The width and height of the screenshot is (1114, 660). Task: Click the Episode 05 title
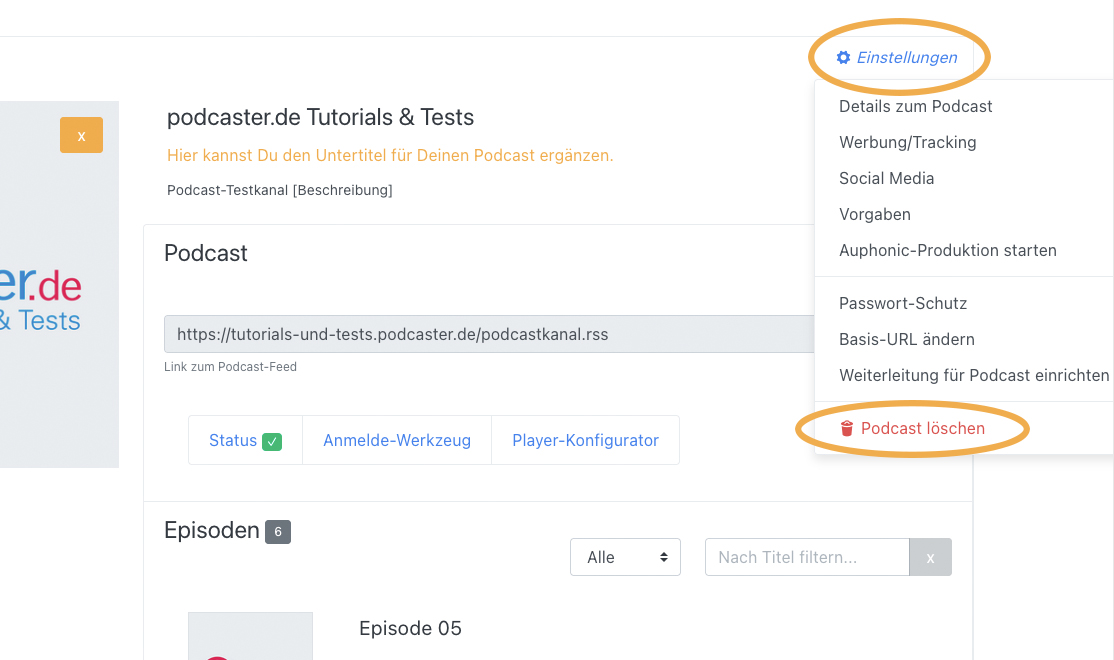[410, 628]
